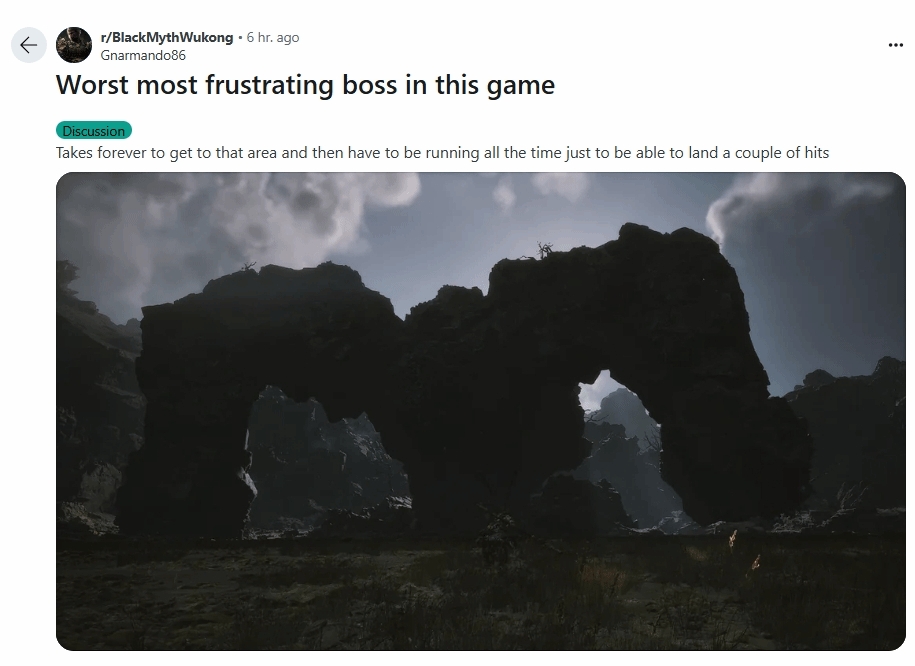Click the post title heading
This screenshot has width=915, height=666.
coord(305,85)
